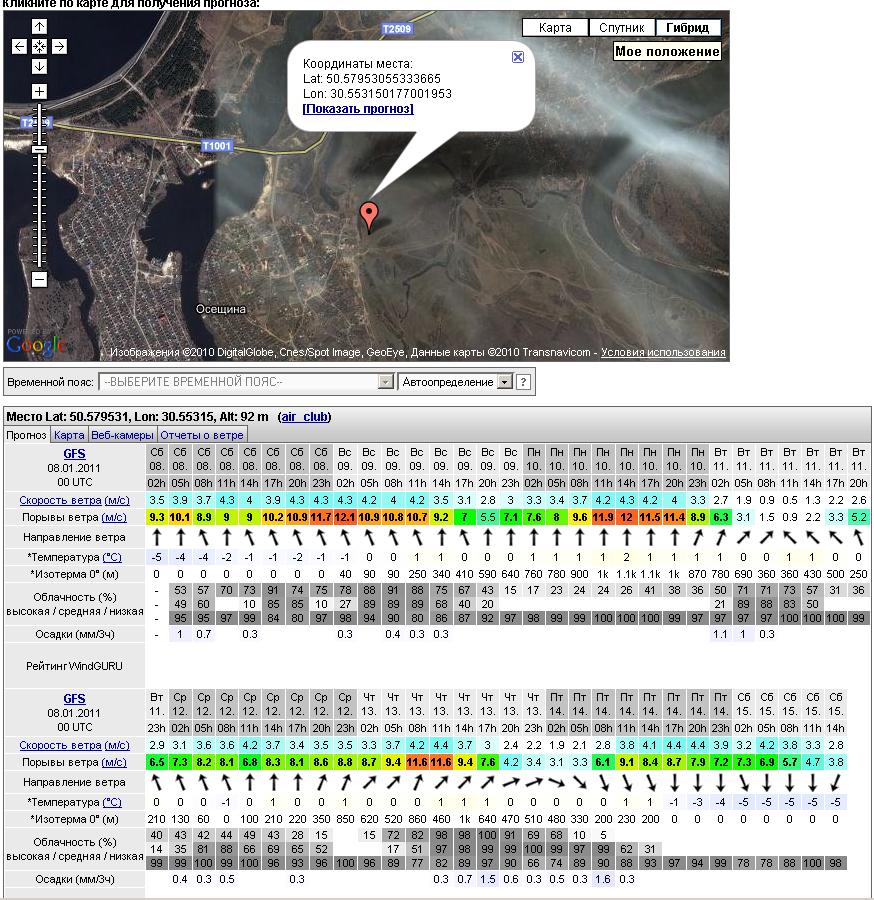Pan the map right with arrow
874x900 pixels.
pos(59,46)
